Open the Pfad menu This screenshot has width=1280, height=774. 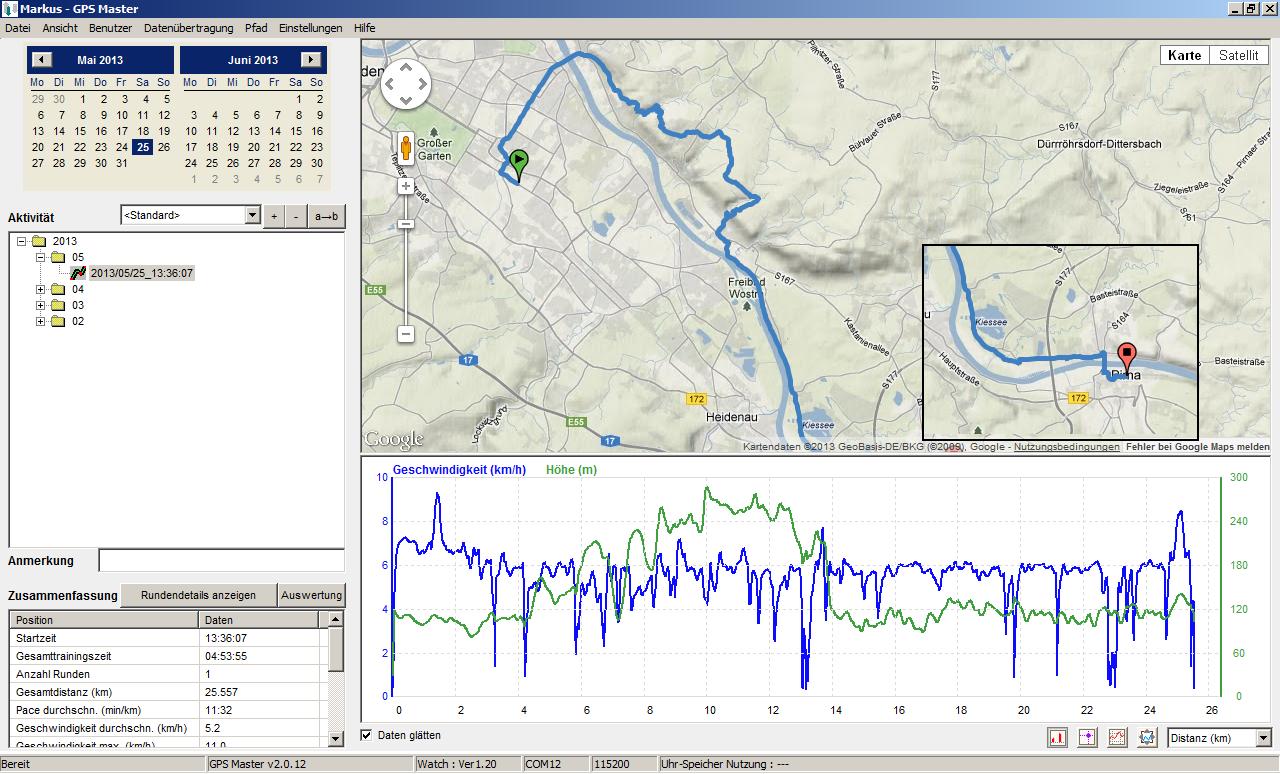[256, 28]
